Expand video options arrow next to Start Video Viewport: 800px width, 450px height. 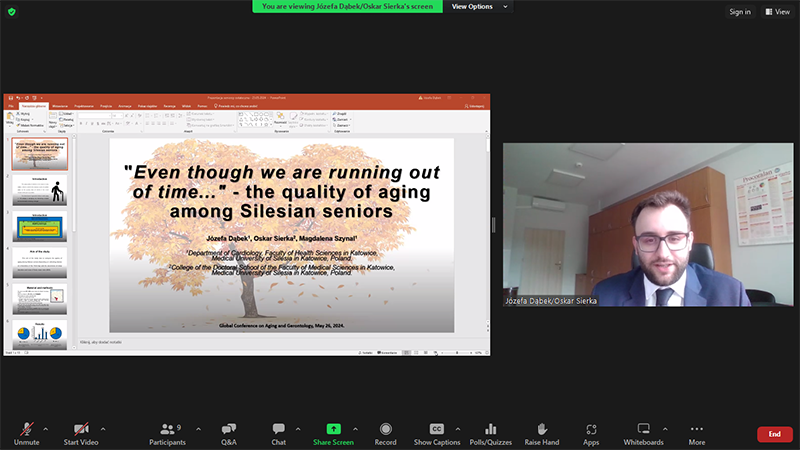103,428
